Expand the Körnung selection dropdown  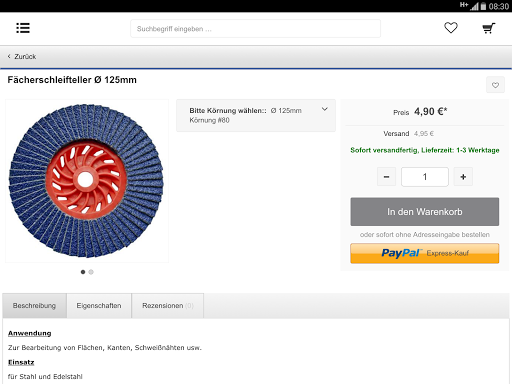[x=256, y=115]
